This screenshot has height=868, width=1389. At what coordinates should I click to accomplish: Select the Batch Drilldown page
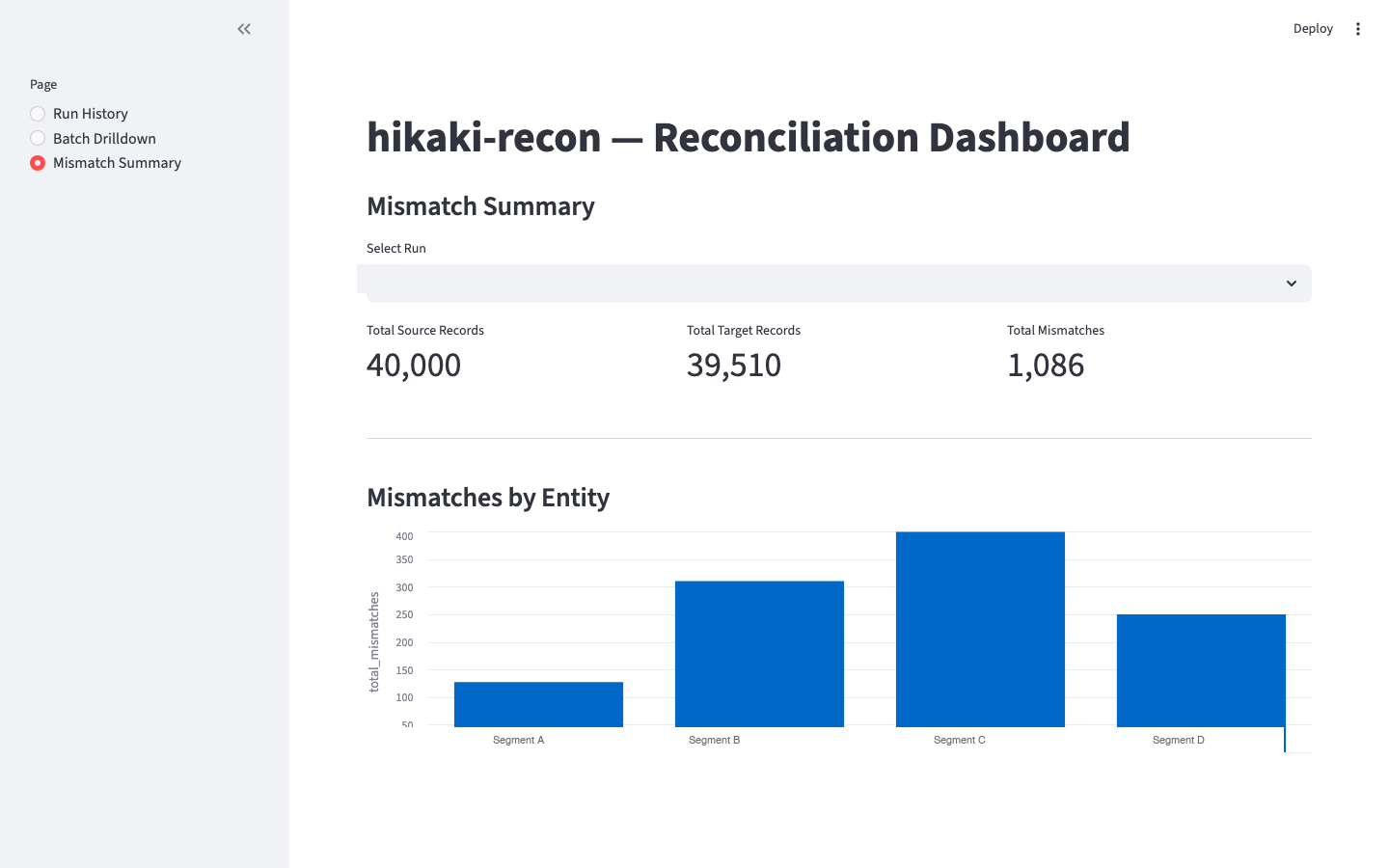pos(93,139)
